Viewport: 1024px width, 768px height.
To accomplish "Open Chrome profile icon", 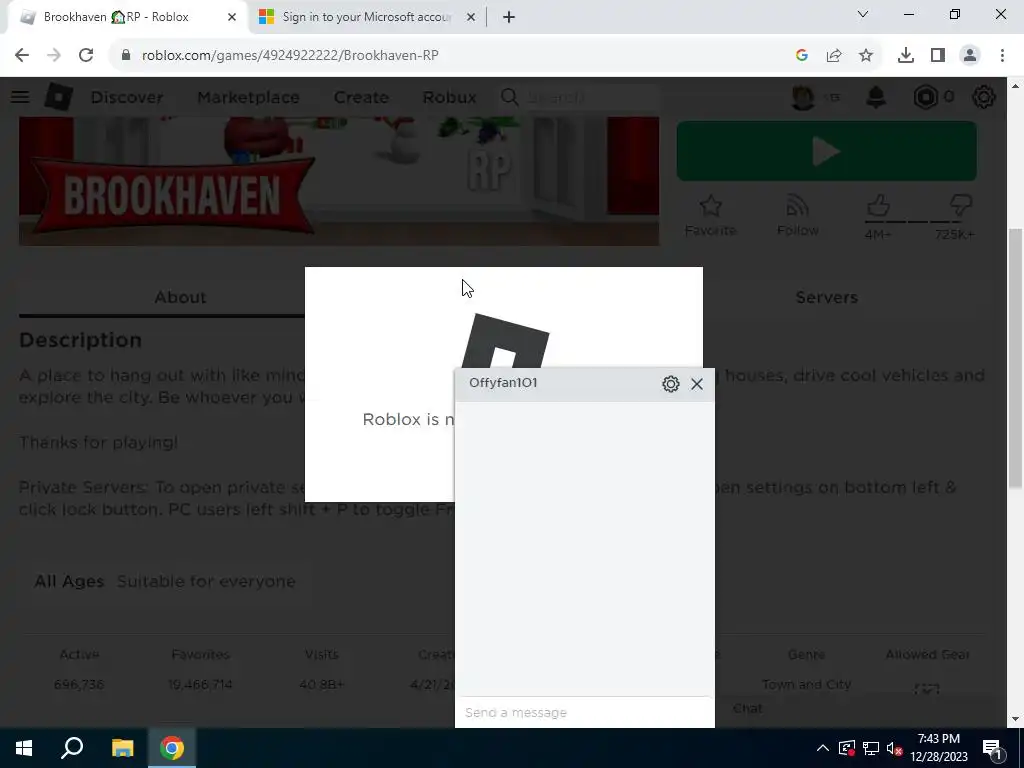I will coord(970,56).
